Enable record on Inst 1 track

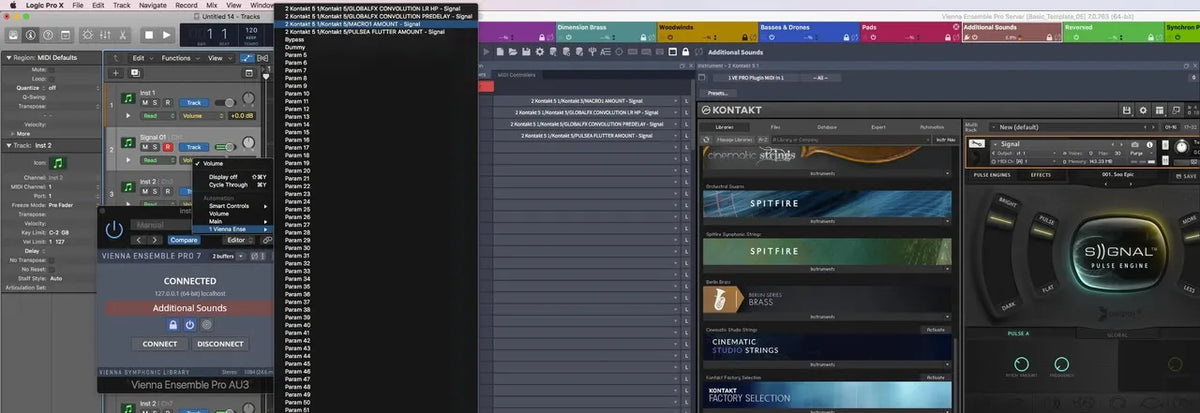pos(168,103)
